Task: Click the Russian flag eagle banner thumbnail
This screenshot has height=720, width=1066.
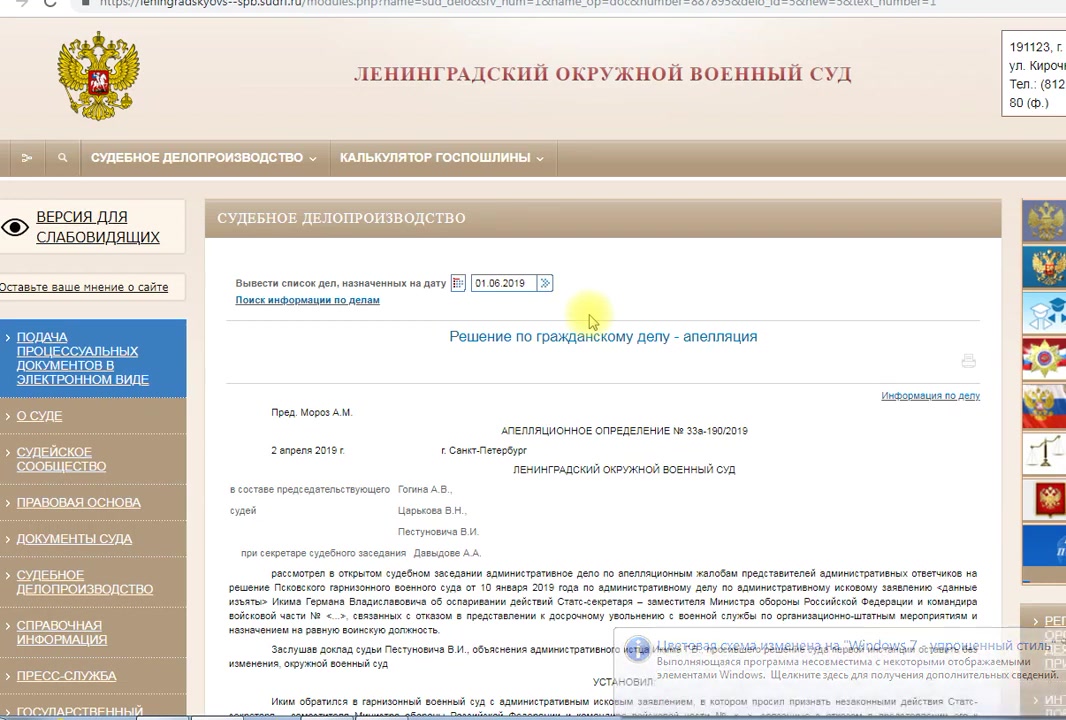Action: [x=1044, y=405]
